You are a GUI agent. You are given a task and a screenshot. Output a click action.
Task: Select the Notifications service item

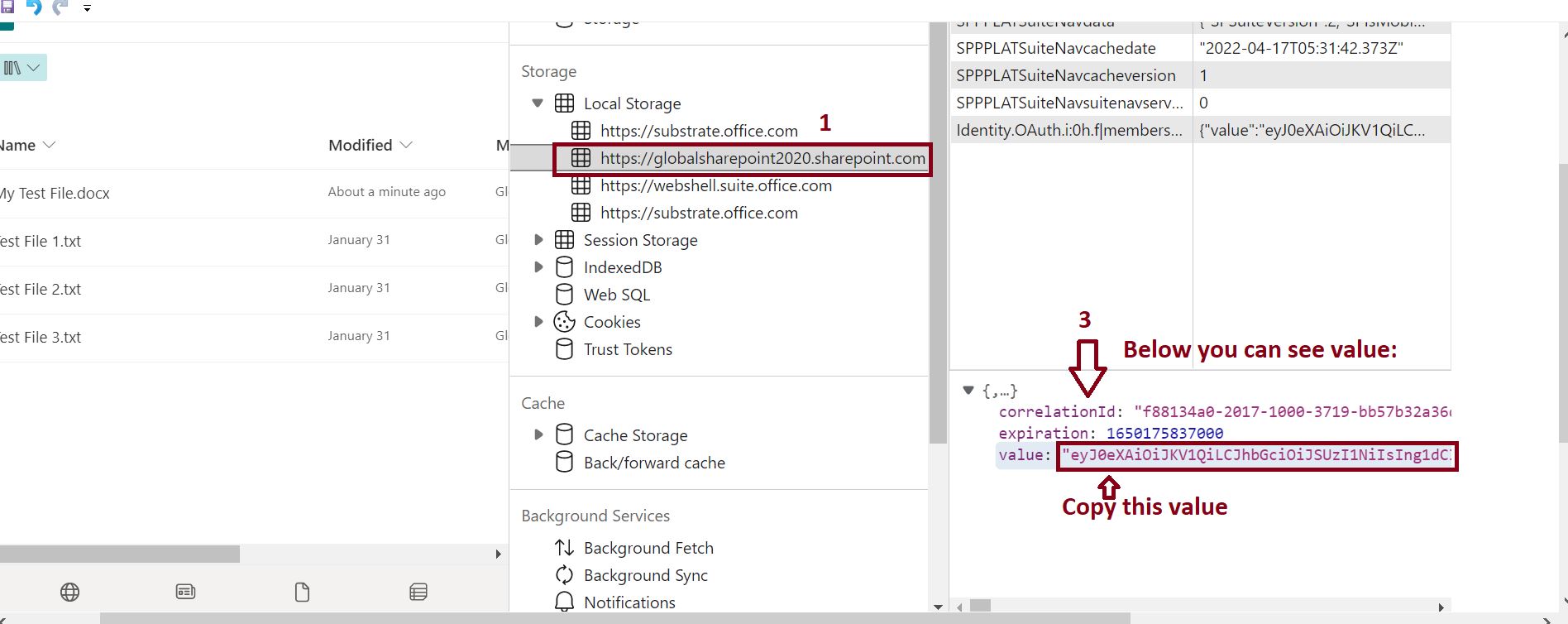click(629, 602)
